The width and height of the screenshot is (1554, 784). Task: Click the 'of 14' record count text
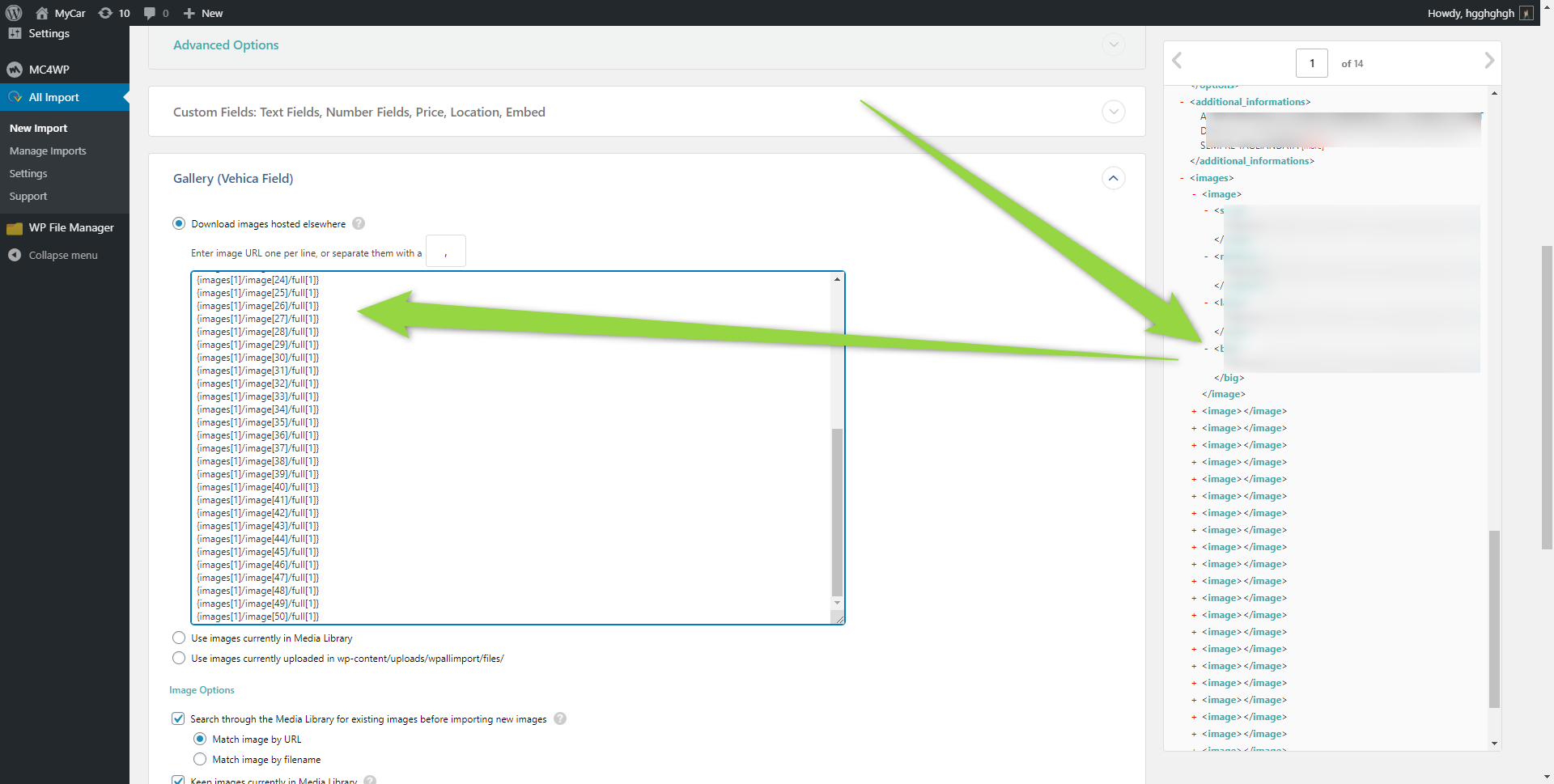click(x=1352, y=64)
